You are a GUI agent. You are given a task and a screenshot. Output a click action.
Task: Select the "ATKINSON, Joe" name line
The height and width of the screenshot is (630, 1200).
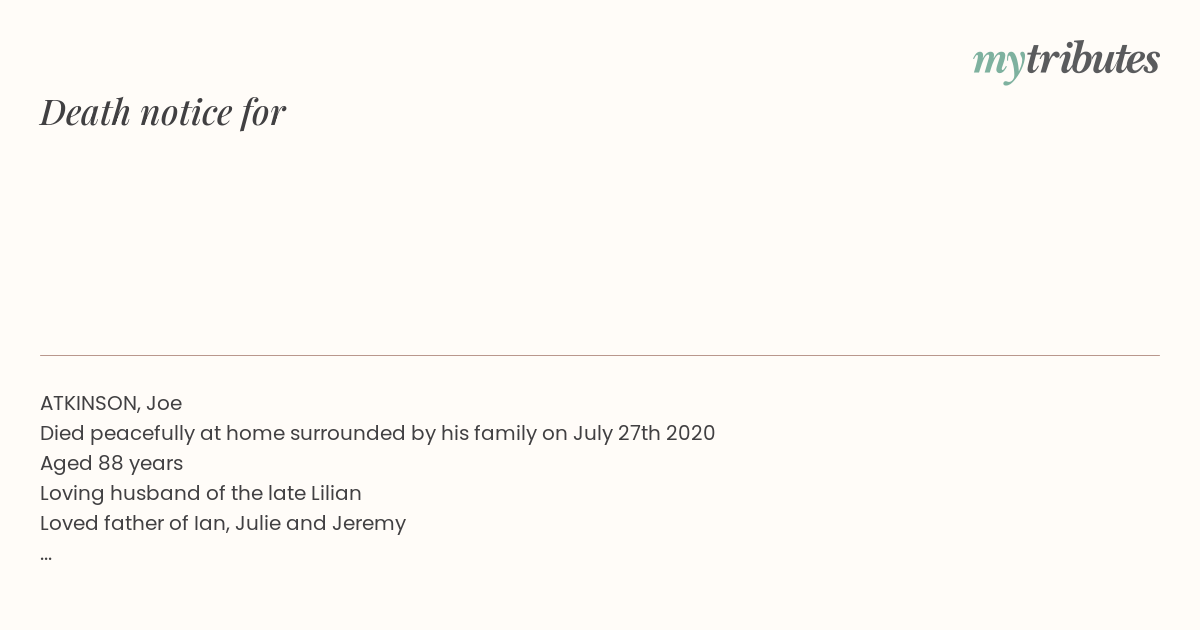(111, 404)
